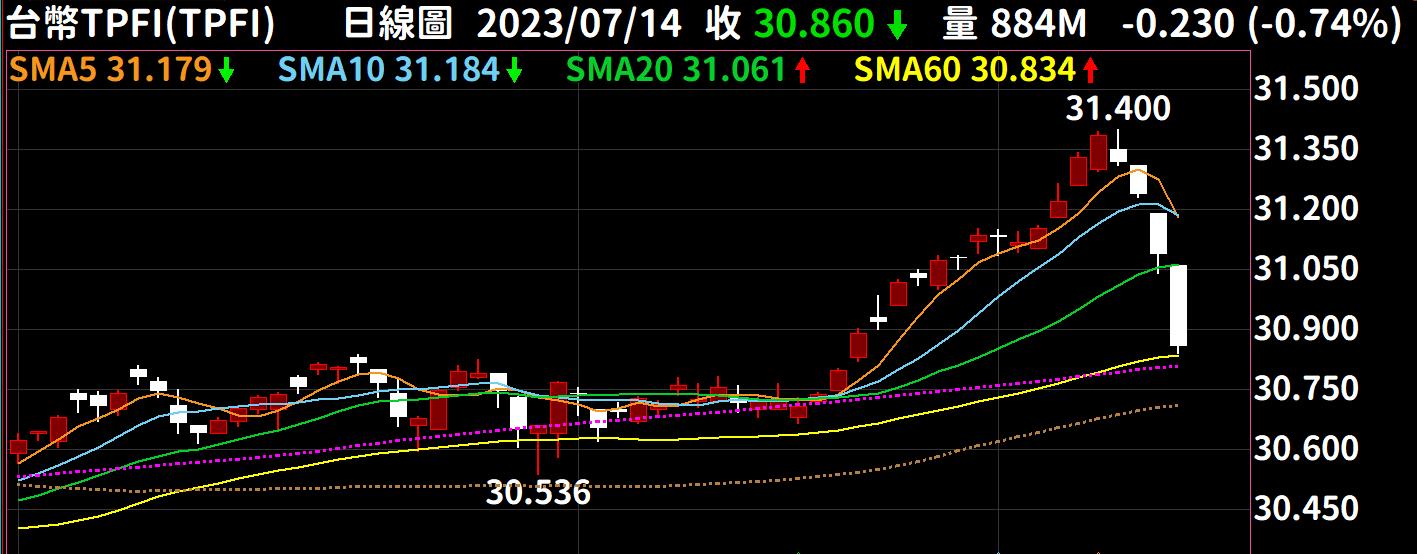Click the 30.600 price axis label

pos(1308,448)
